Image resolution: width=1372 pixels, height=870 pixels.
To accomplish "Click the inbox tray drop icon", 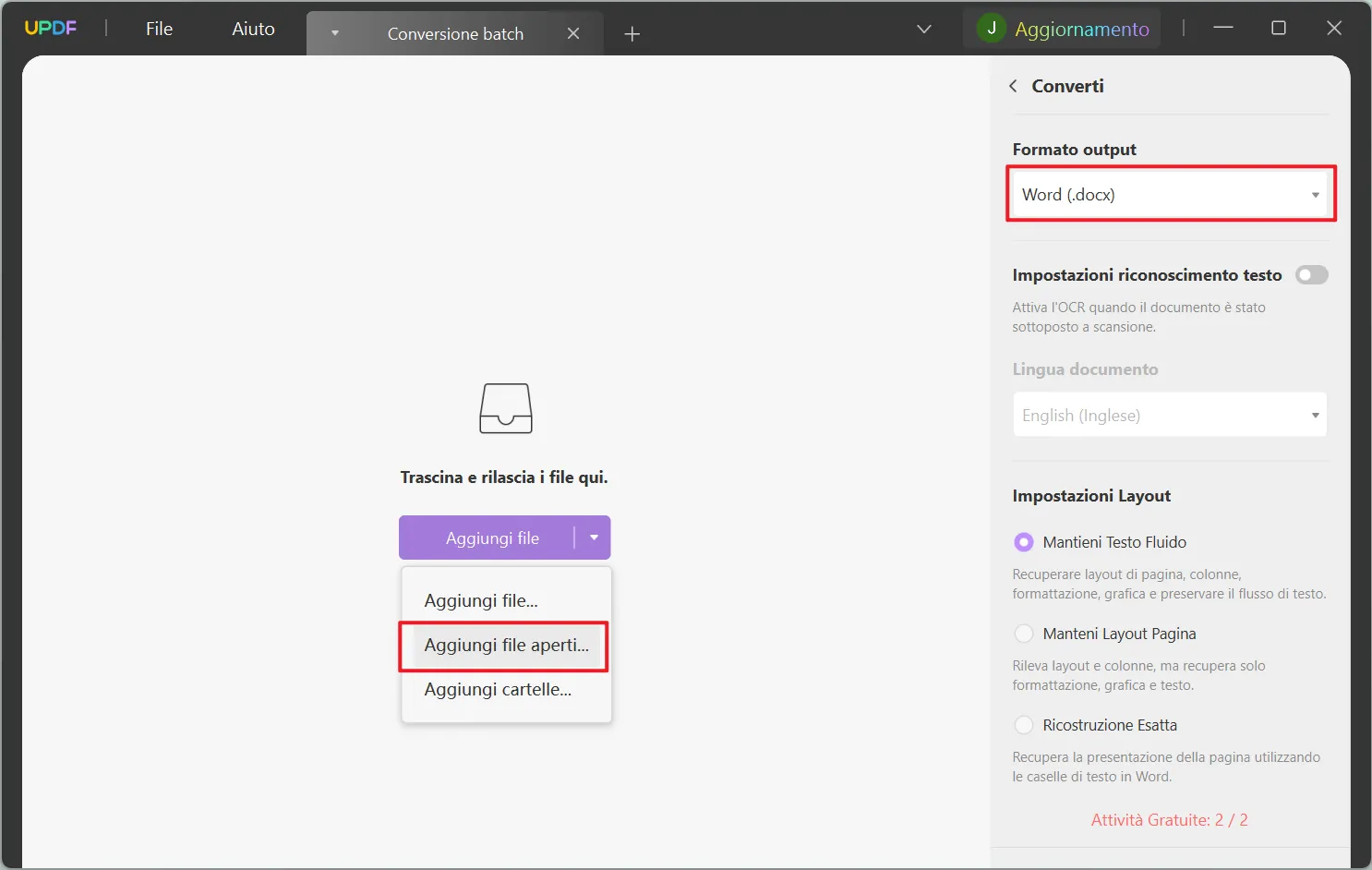I will pyautogui.click(x=506, y=408).
